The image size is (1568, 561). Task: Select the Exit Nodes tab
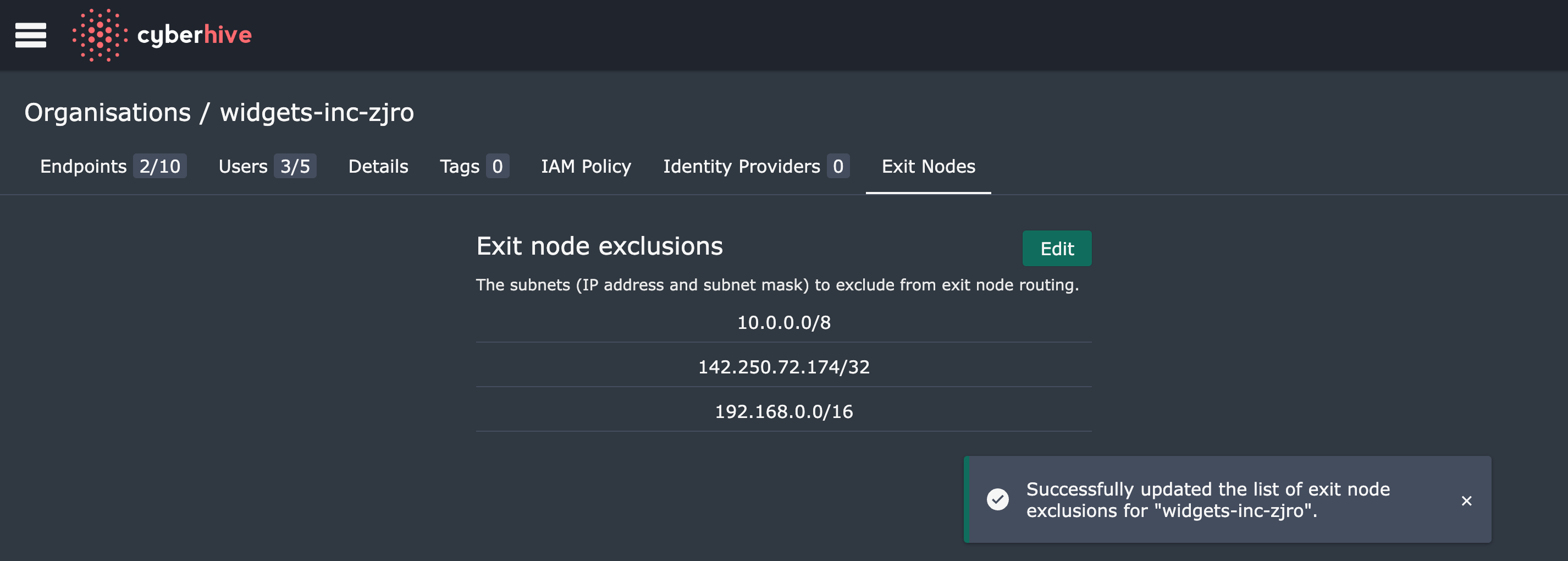pyautogui.click(x=927, y=166)
